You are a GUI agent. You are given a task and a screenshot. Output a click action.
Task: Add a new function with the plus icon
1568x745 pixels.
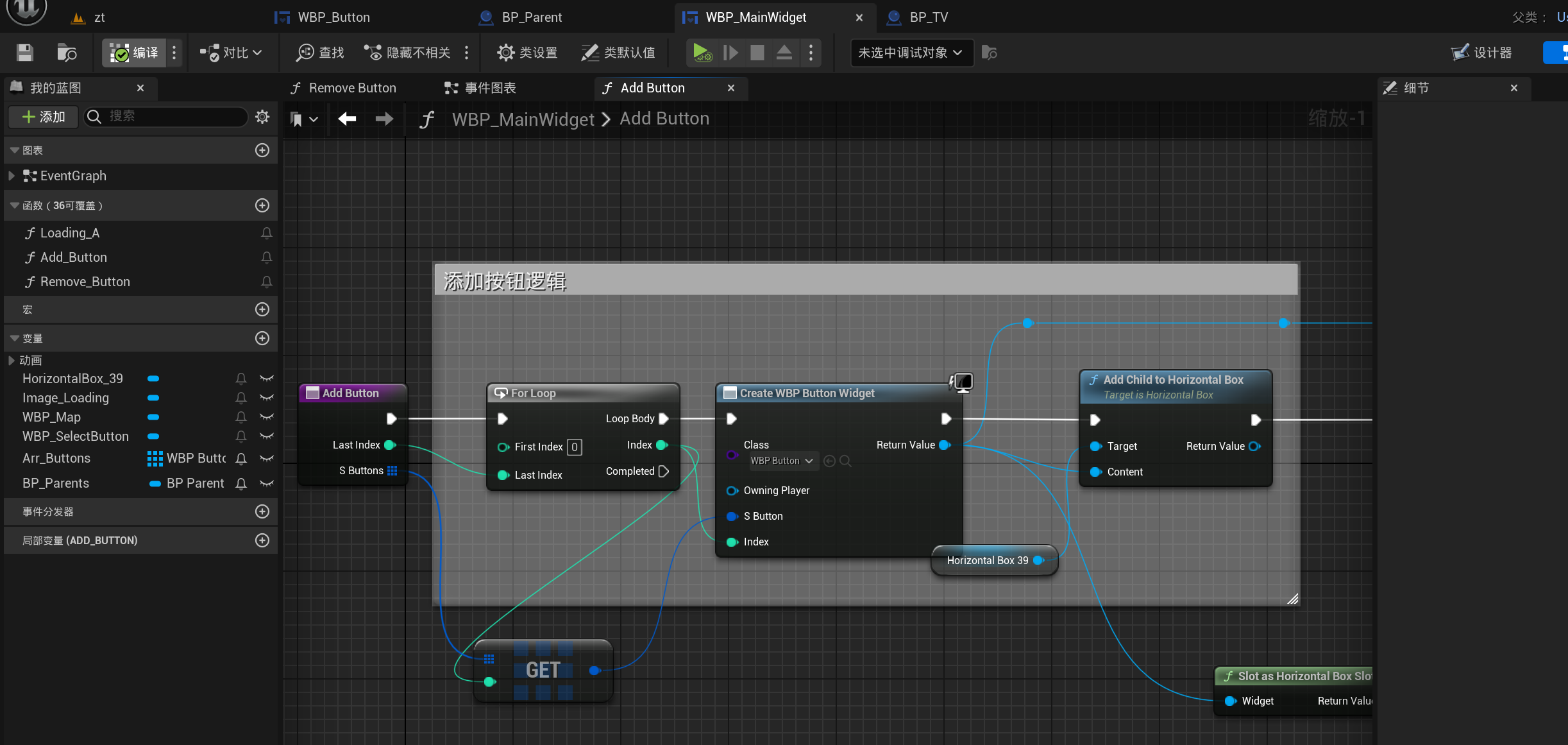(262, 205)
